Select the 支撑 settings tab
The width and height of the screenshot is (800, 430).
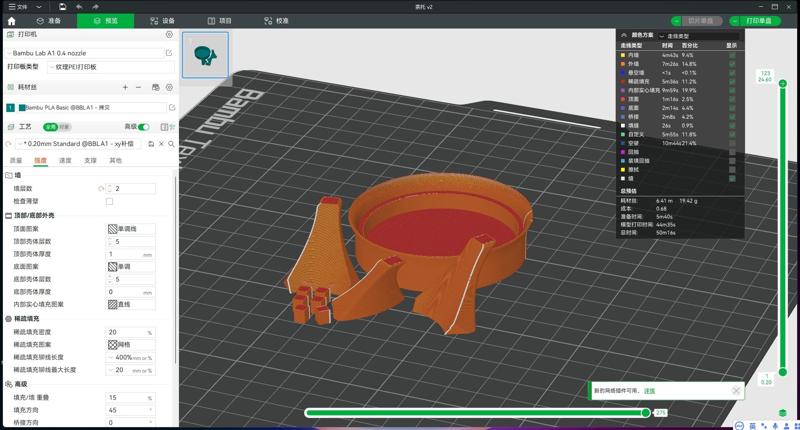pos(91,160)
